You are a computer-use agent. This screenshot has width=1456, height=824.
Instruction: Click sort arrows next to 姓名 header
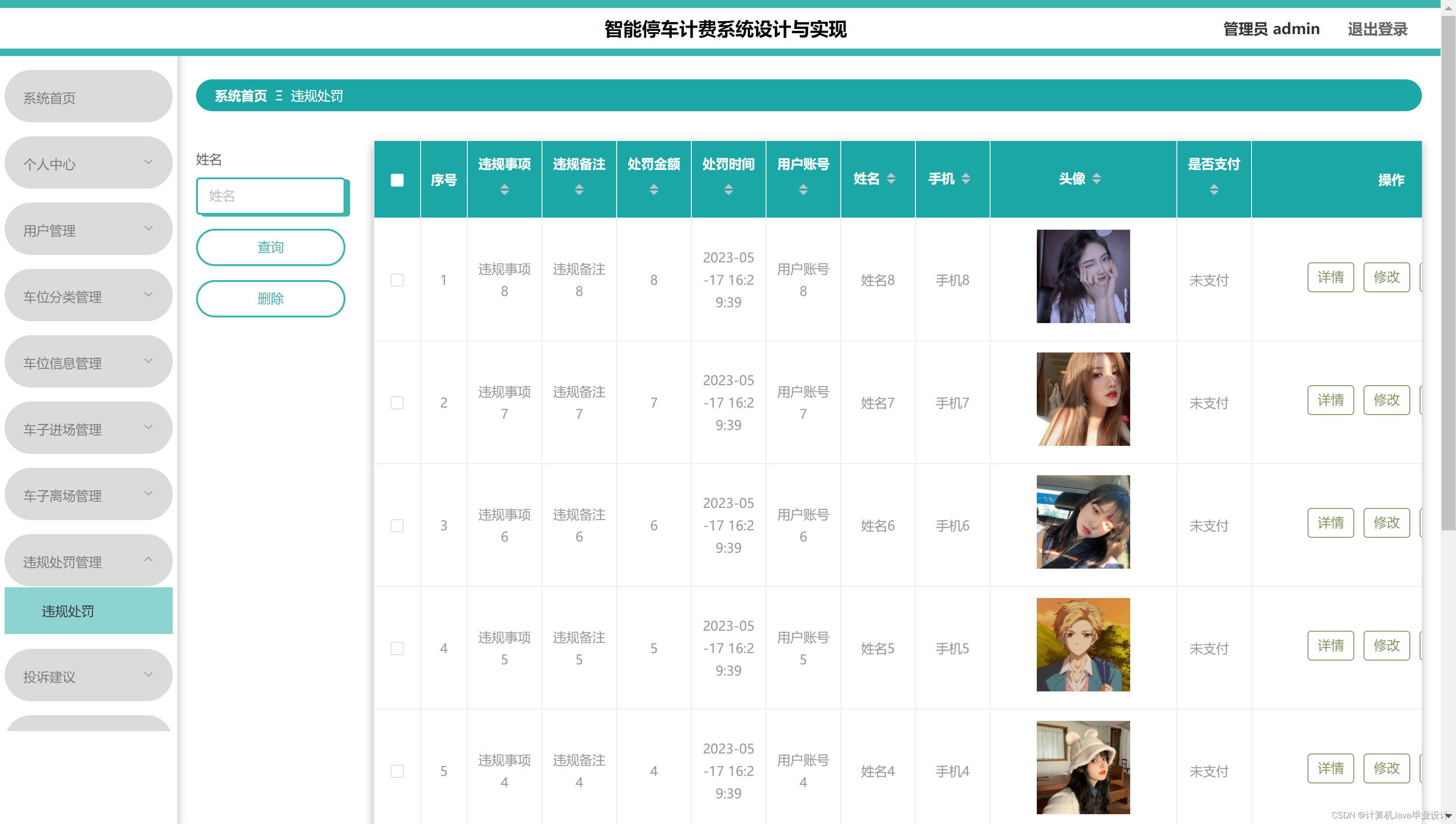coord(891,179)
